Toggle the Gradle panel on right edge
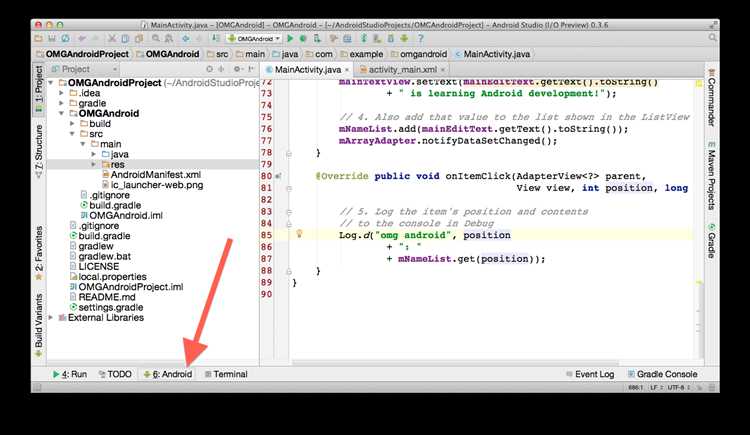 click(x=711, y=241)
